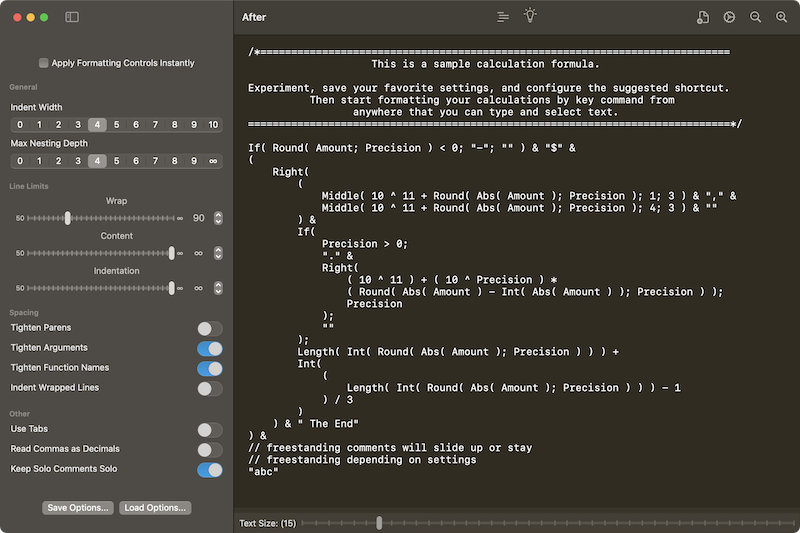Set Indent Width to 7
Screen dimensions: 800x533
(x=155, y=124)
